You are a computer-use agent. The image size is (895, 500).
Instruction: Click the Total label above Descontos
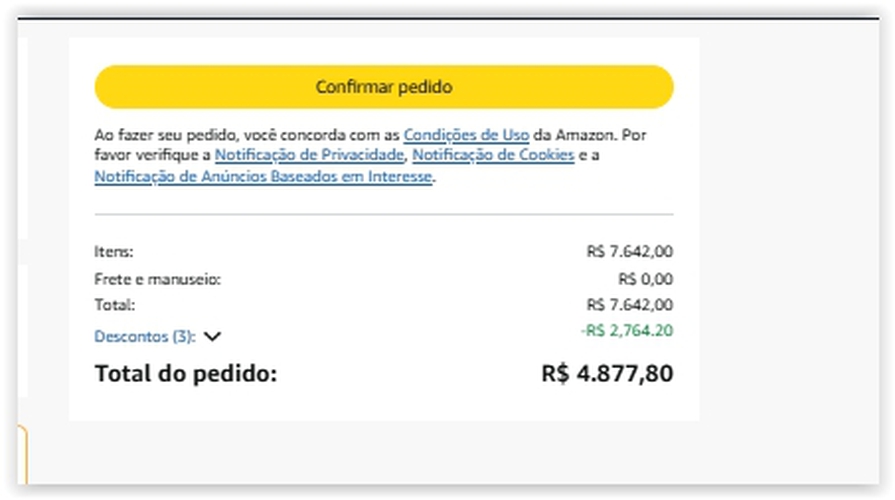(x=114, y=305)
